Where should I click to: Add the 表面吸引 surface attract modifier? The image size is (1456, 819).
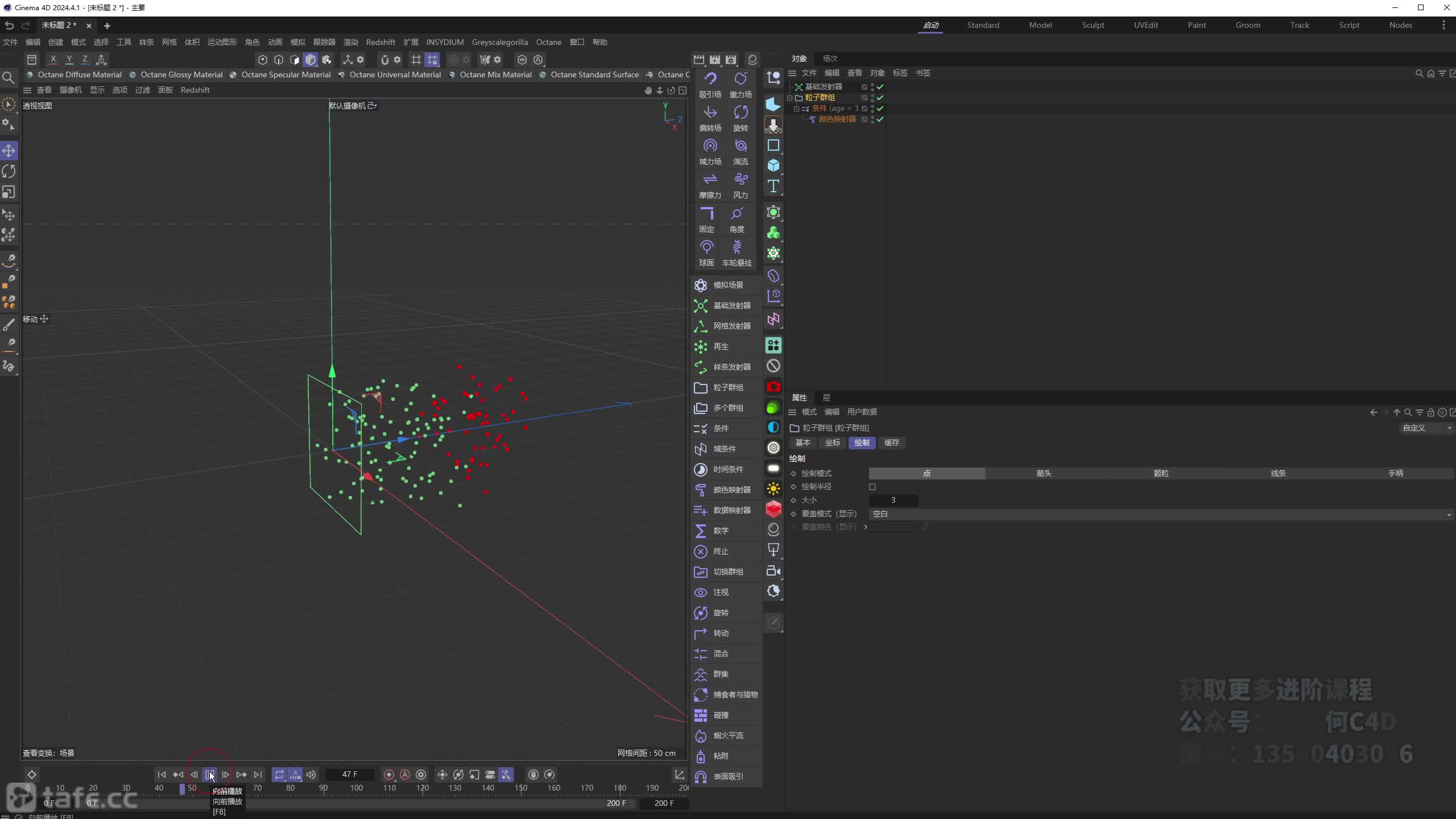[726, 776]
